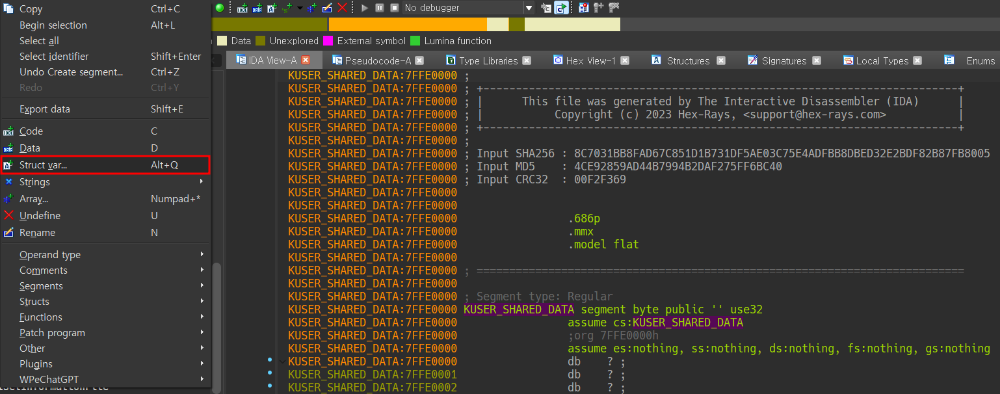Click 'assume cs:KUSER_SHARED_DATA' line
Screen dimensions: 1000x394
point(656,322)
